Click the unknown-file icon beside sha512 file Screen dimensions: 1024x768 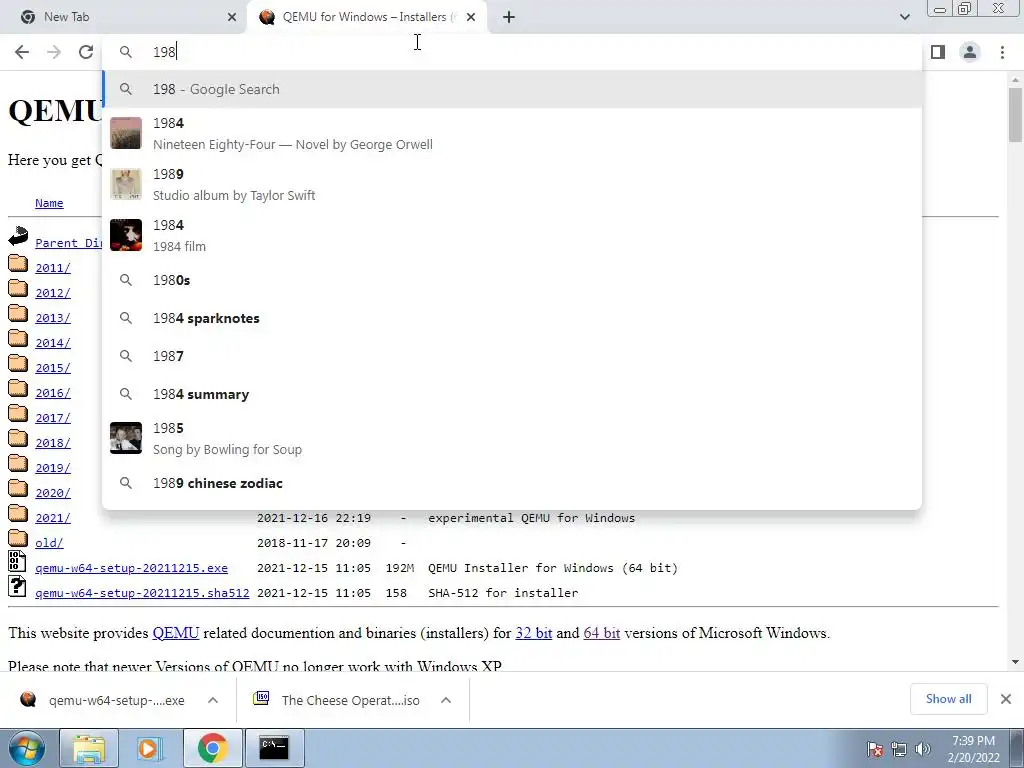pyautogui.click(x=18, y=586)
